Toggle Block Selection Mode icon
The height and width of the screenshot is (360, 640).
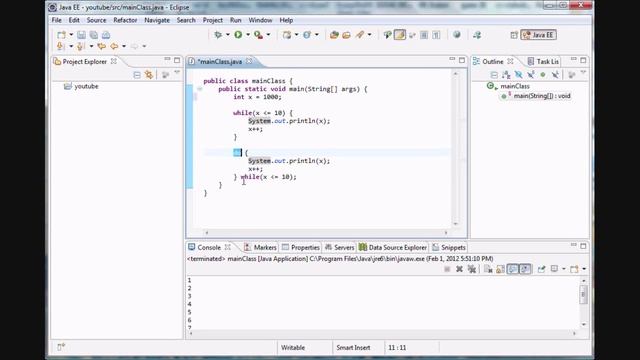tap(424, 35)
